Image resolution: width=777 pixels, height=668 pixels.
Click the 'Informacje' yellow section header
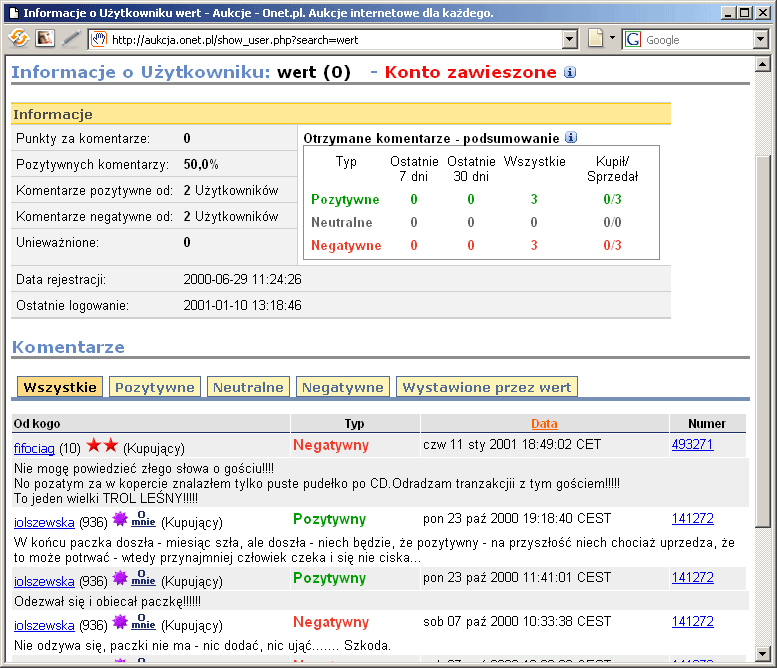pos(341,114)
